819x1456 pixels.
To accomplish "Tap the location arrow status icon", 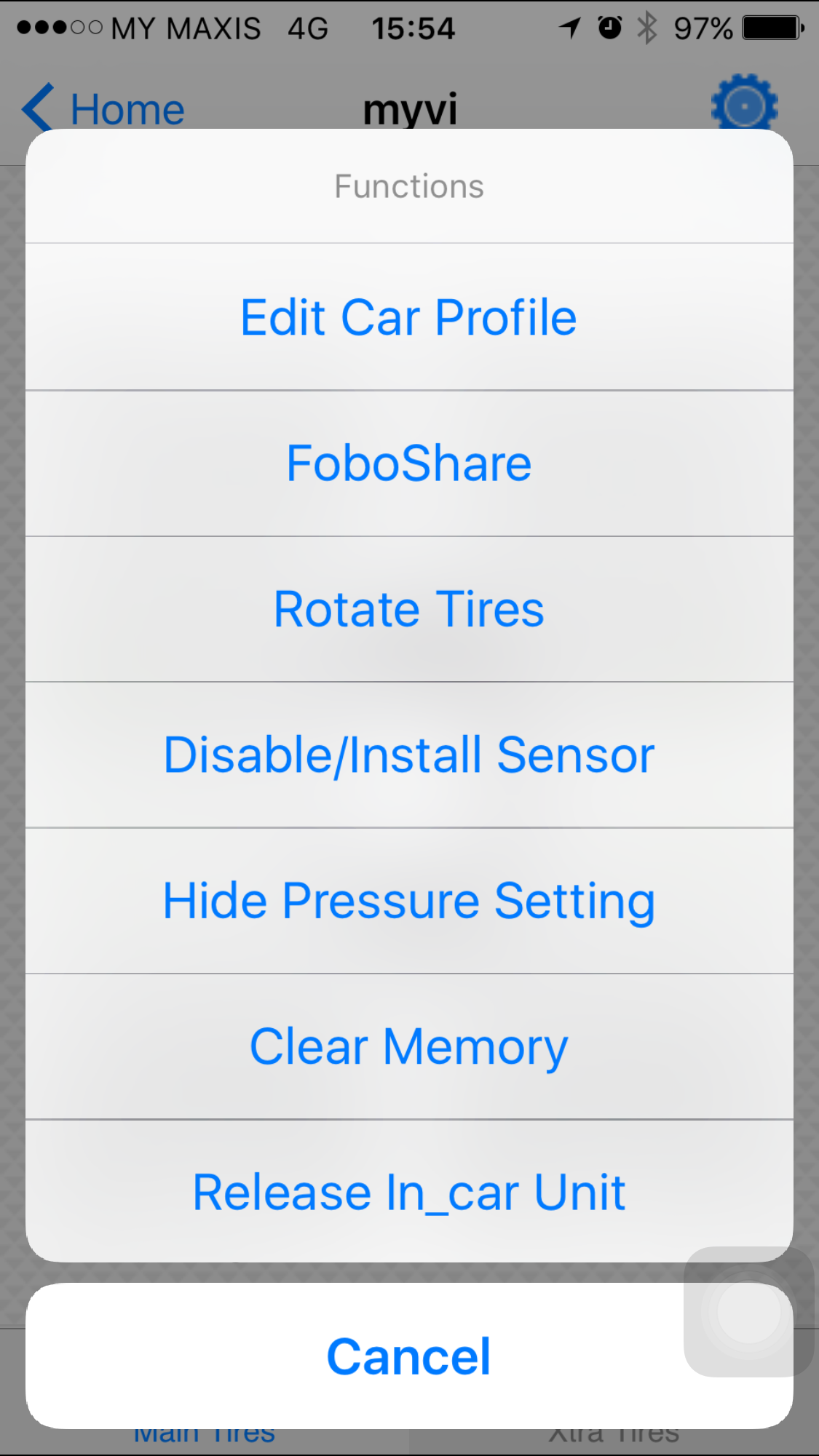I will tap(570, 28).
